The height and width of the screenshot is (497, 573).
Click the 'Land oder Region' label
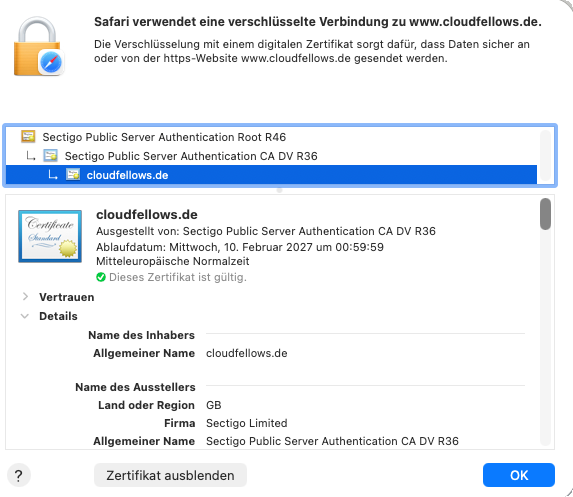point(146,405)
